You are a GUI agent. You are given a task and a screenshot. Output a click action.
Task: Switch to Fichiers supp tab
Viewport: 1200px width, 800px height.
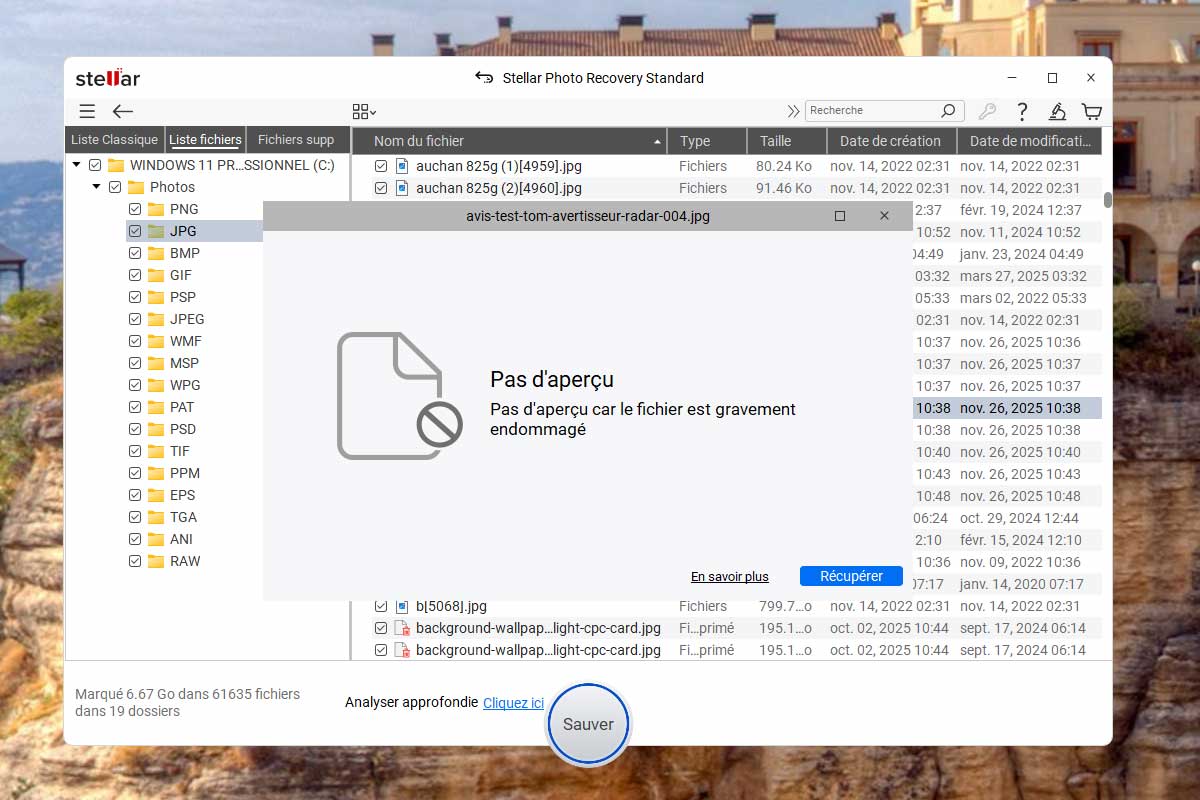[x=296, y=140]
